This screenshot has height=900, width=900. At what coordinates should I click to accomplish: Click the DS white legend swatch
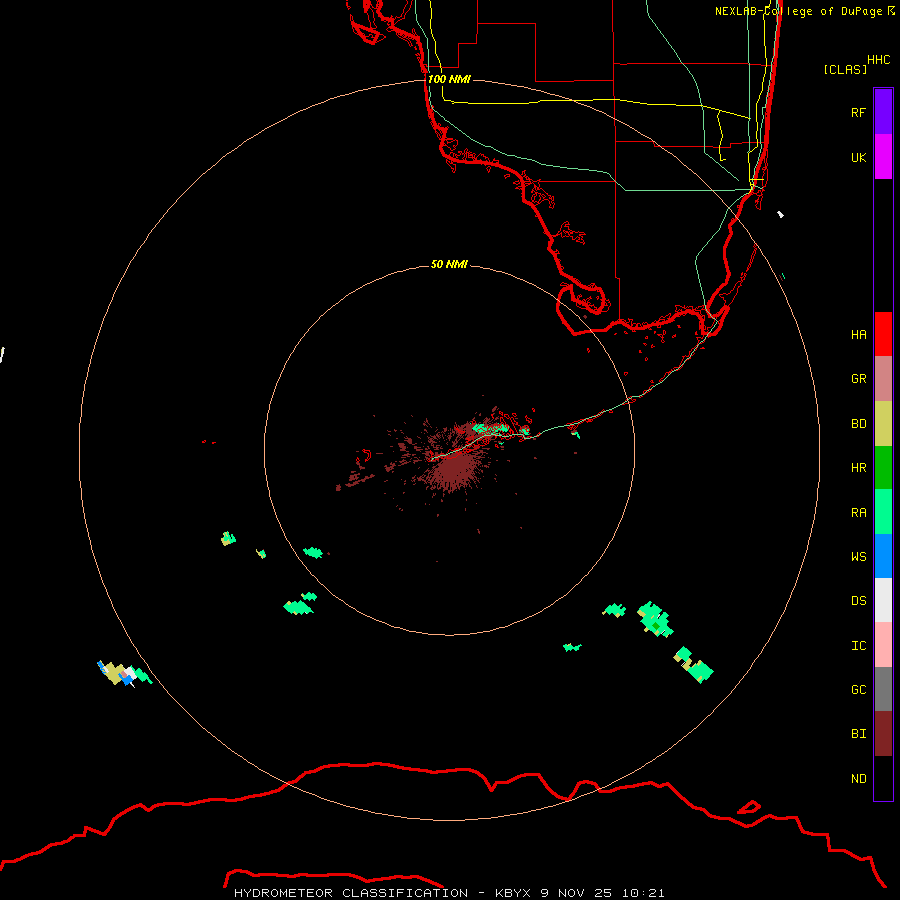coord(883,600)
